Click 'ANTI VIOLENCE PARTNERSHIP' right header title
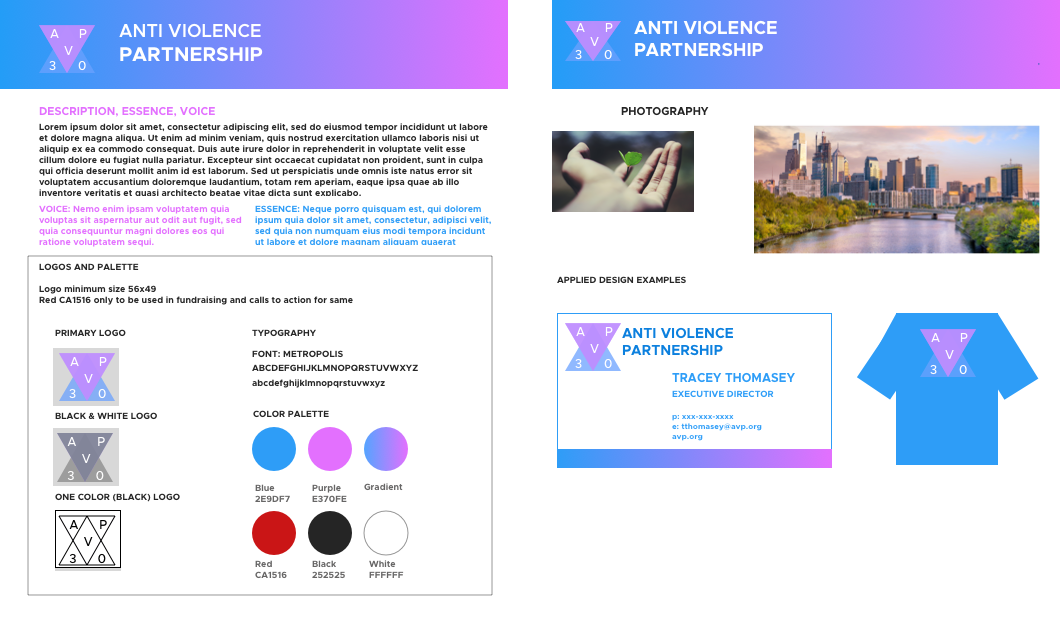Image resolution: width=1060 pixels, height=636 pixels. pos(705,39)
